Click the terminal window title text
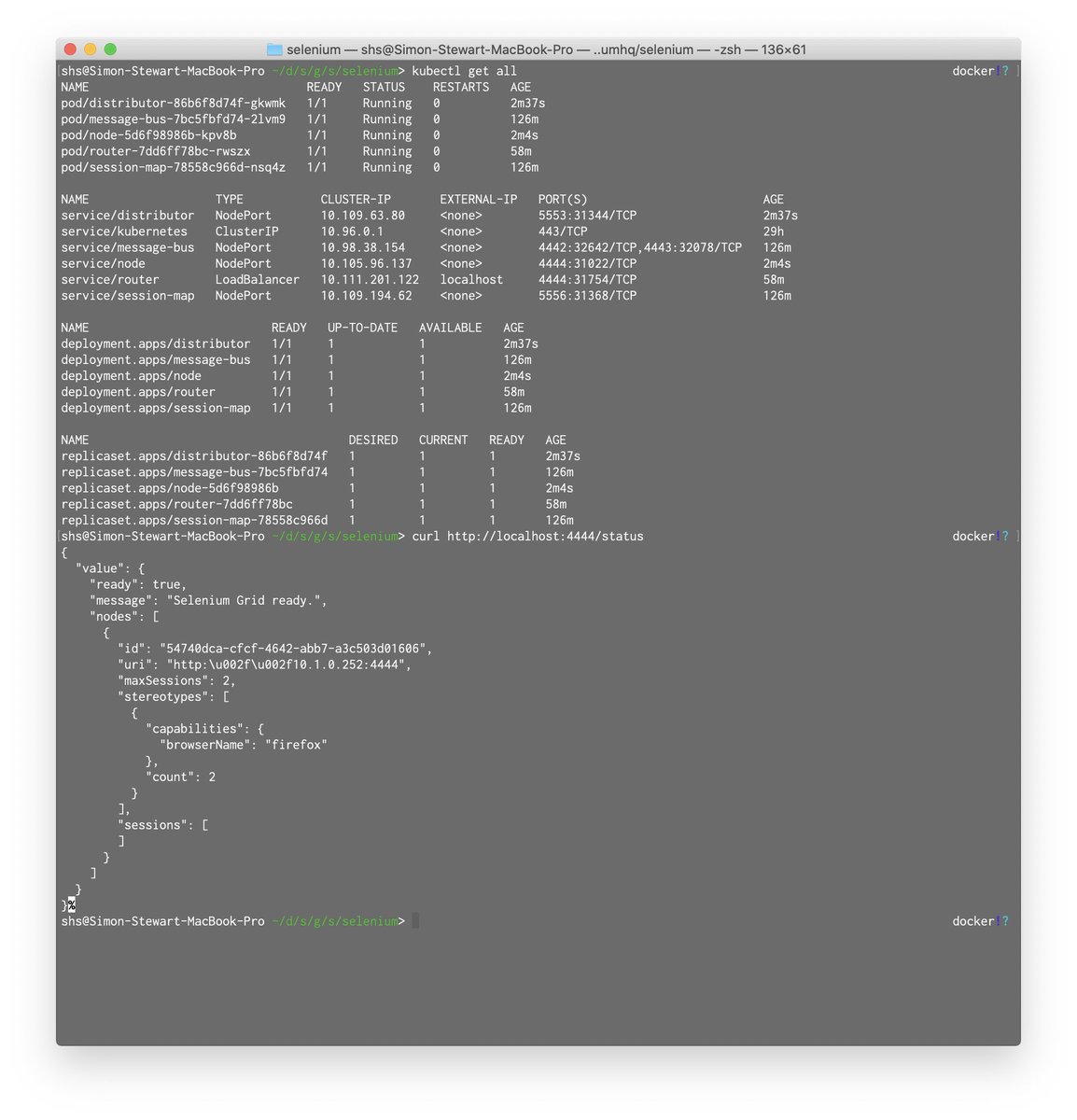The image size is (1077, 1120). tap(546, 49)
